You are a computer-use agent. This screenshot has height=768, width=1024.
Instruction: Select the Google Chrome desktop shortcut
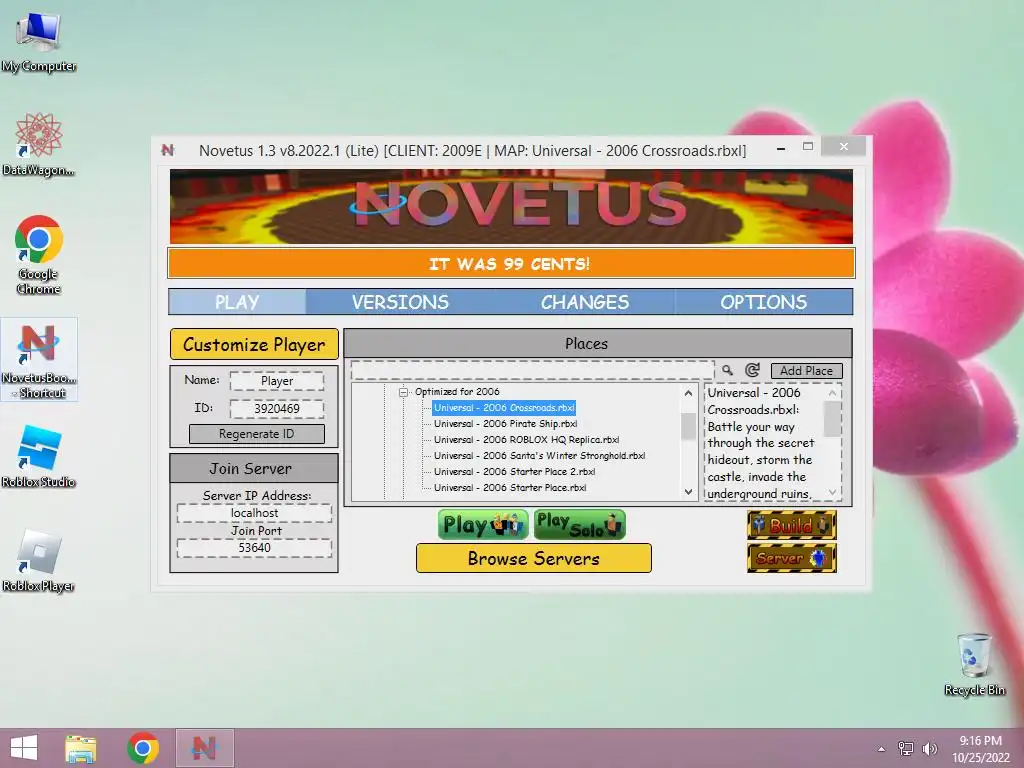click(x=39, y=255)
